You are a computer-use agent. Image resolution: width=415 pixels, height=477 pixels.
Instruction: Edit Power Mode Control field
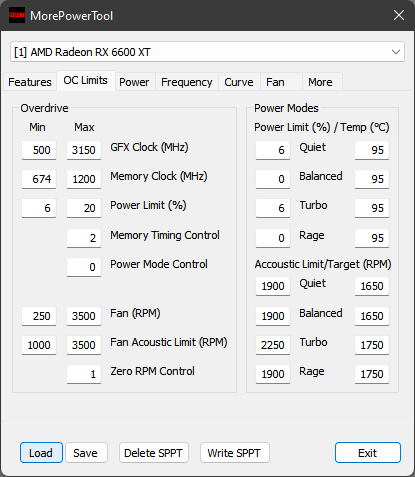tap(84, 267)
